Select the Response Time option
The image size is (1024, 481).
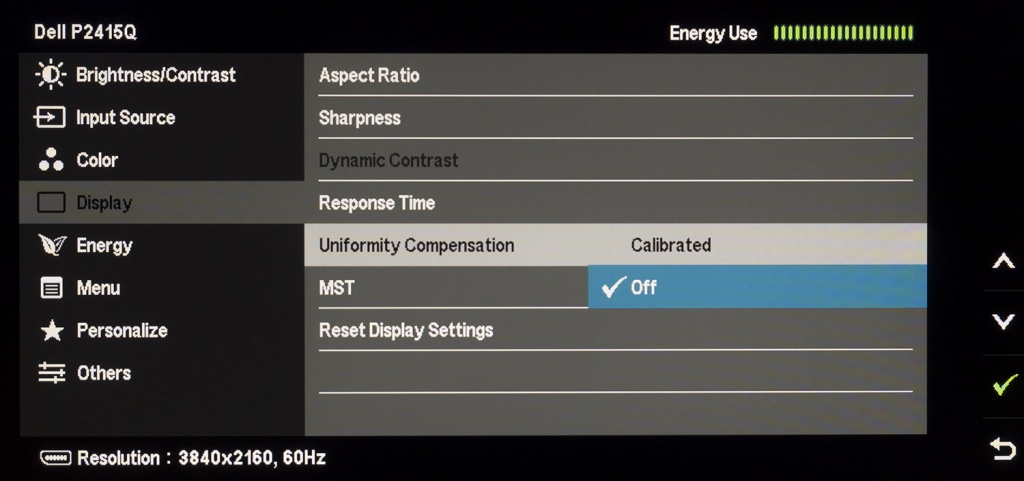[376, 203]
